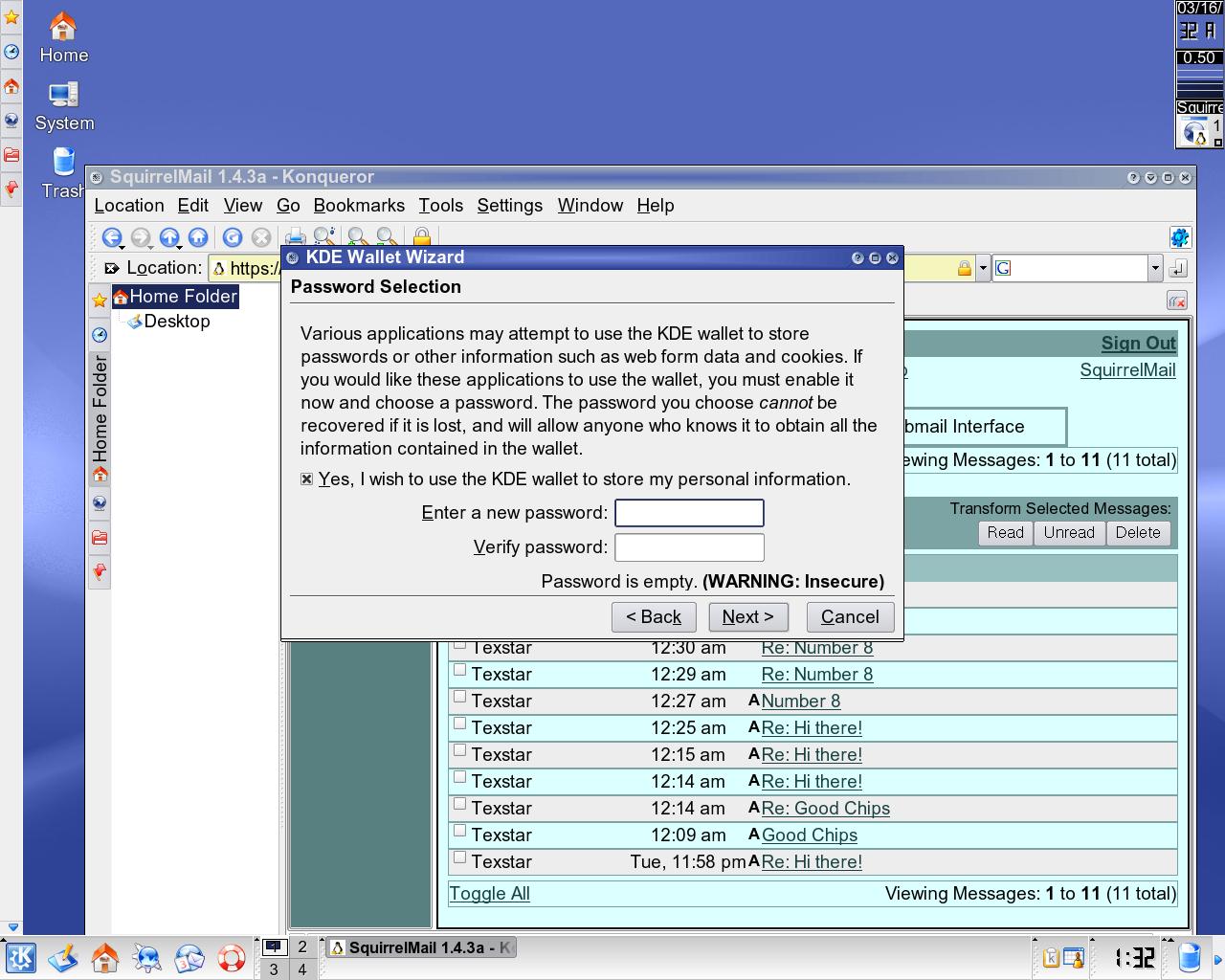The image size is (1225, 980).
Task: Uncheck 'Yes, I wish to use the KDE wallet'
Action: tap(306, 479)
